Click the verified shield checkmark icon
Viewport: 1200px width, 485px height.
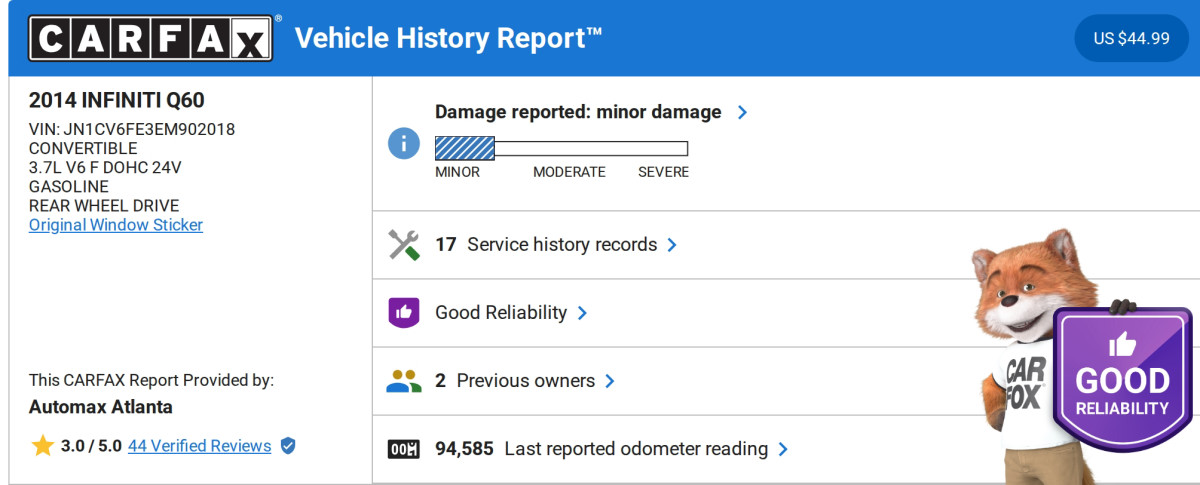pos(288,446)
